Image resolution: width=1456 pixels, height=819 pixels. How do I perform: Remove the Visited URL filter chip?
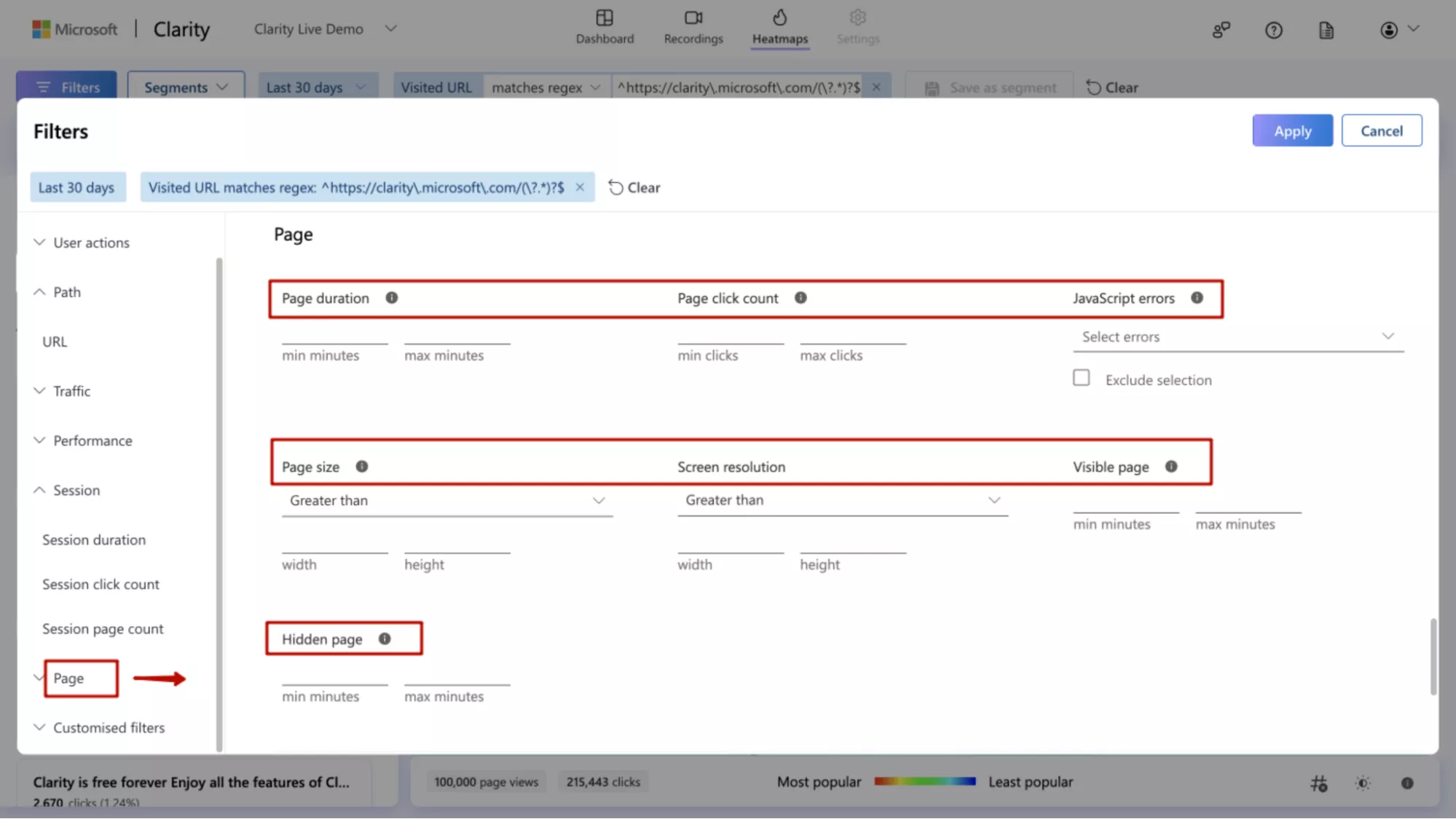tap(580, 187)
